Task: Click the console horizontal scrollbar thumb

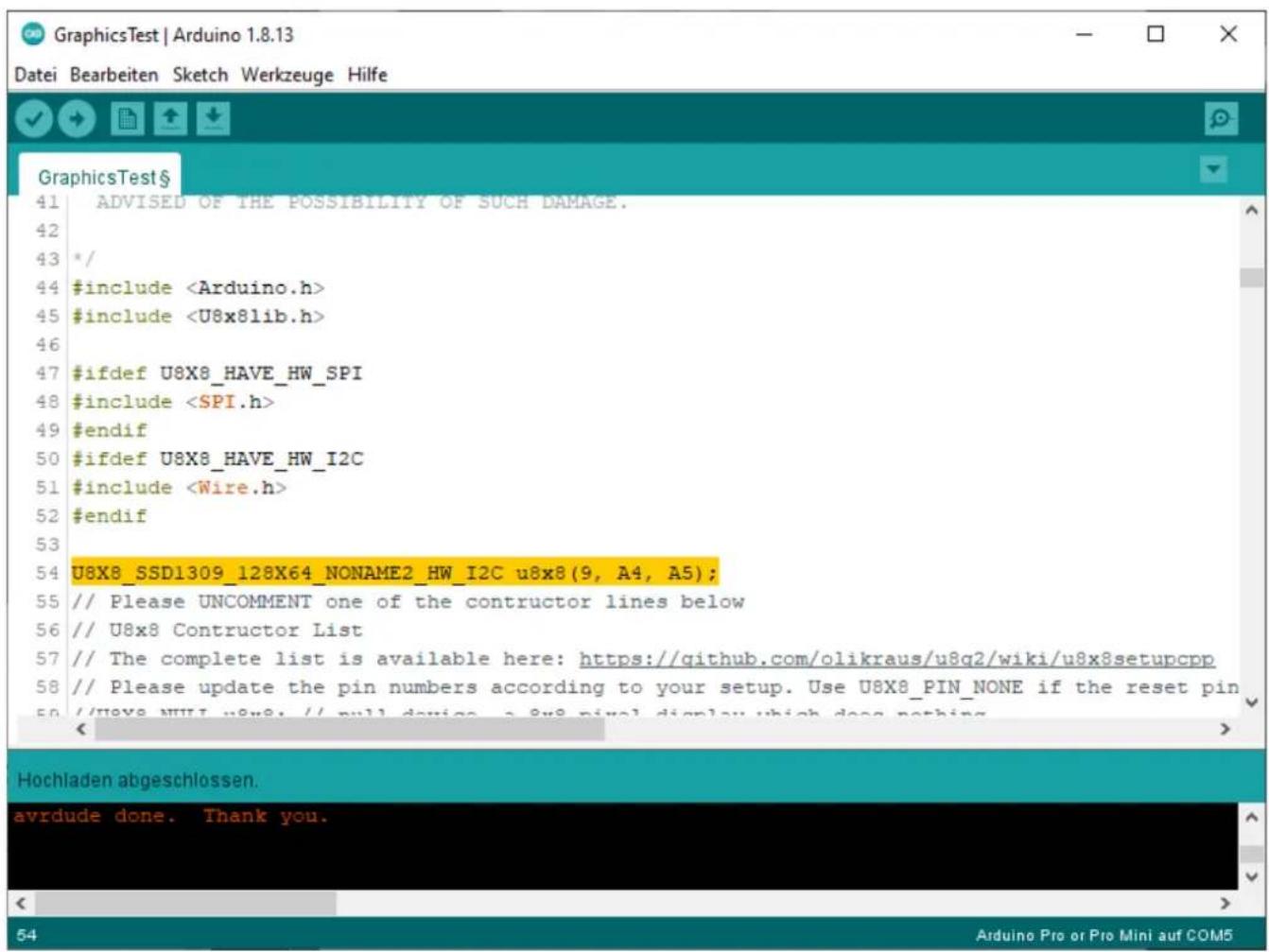Action: (x=184, y=903)
